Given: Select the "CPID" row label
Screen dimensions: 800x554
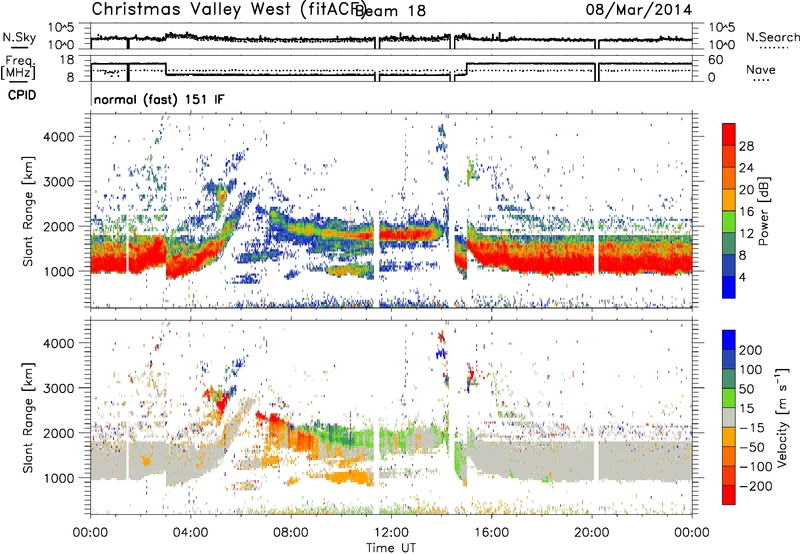Looking at the screenshot, I should (22, 95).
